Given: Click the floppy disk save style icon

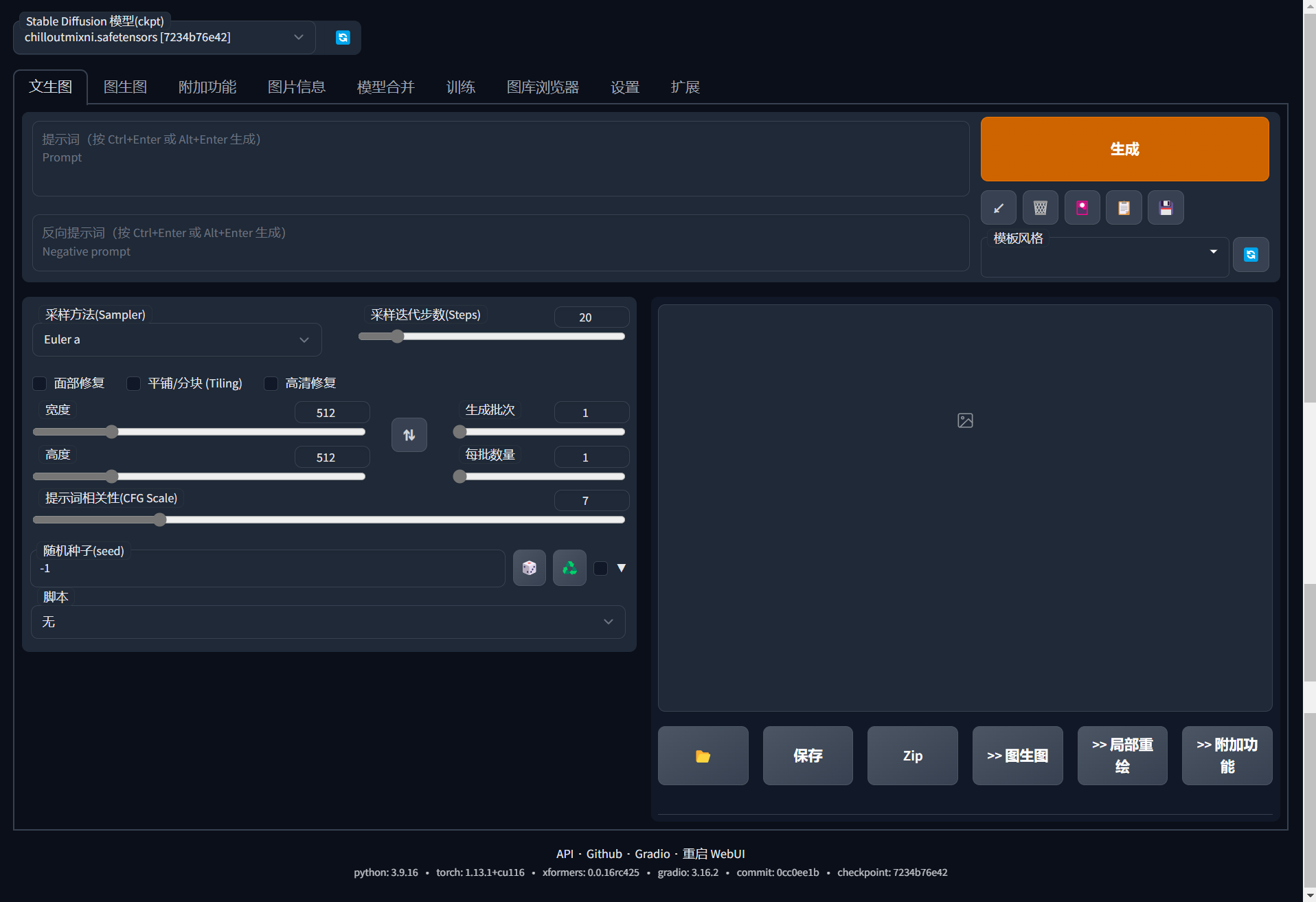Looking at the screenshot, I should [x=1166, y=208].
